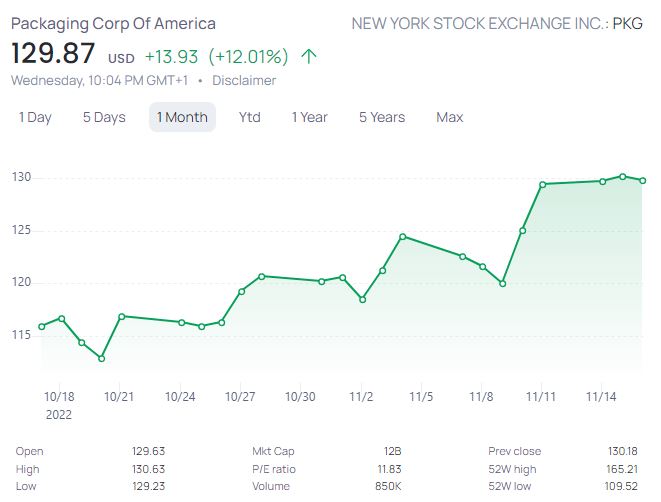Select the 1 Month range tab

(182, 117)
